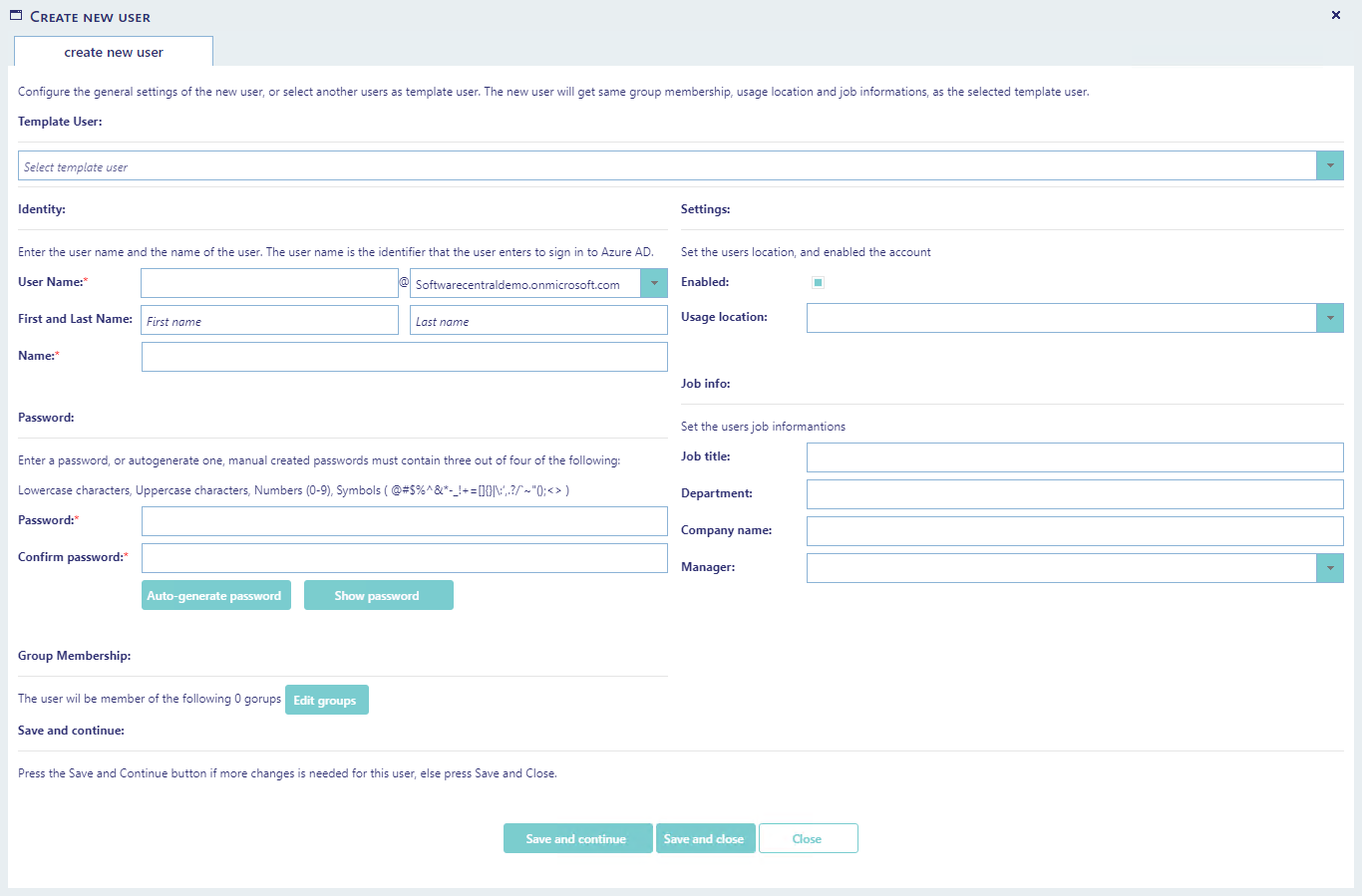Open the Select template user dropdown arrow
The height and width of the screenshot is (896, 1362).
pyautogui.click(x=1330, y=165)
